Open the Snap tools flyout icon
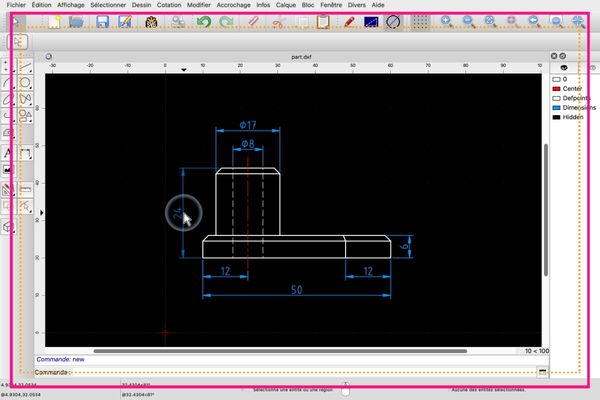The image size is (600, 400). pos(25,207)
